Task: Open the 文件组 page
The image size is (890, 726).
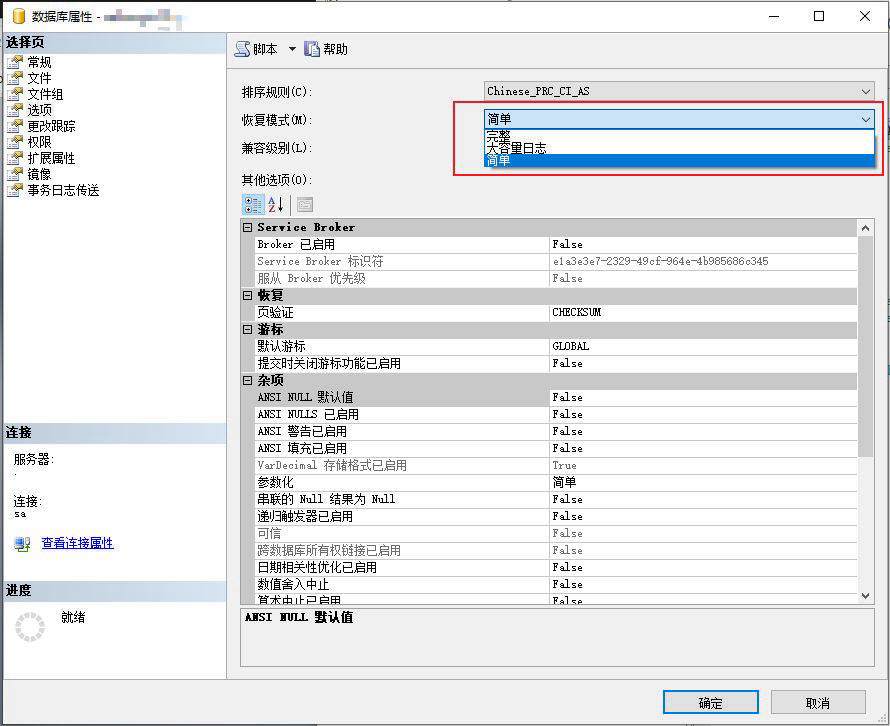Action: coord(45,94)
